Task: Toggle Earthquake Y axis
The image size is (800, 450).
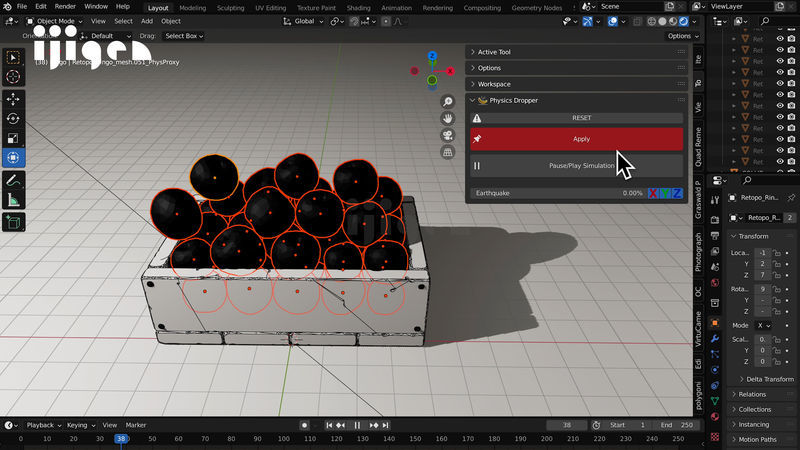Action: click(x=665, y=193)
